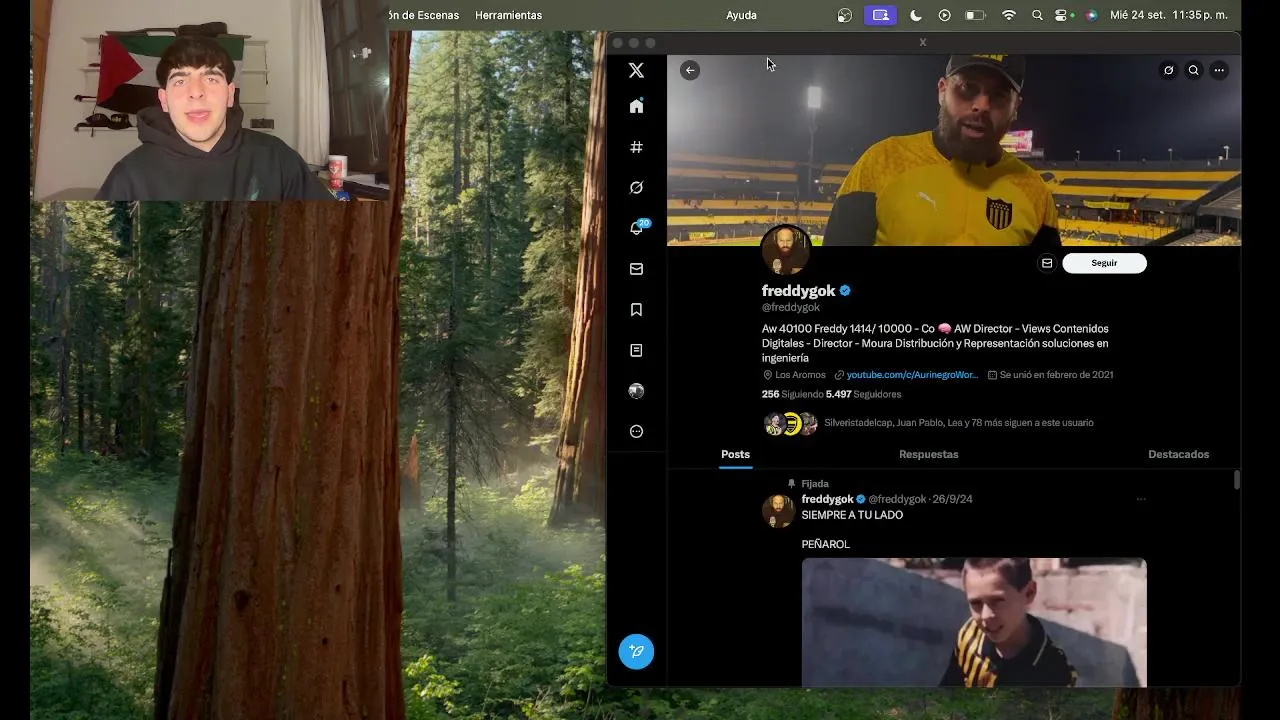Open notifications bell with 20 badge
Screen dimensions: 1280x720
pyautogui.click(x=637, y=228)
